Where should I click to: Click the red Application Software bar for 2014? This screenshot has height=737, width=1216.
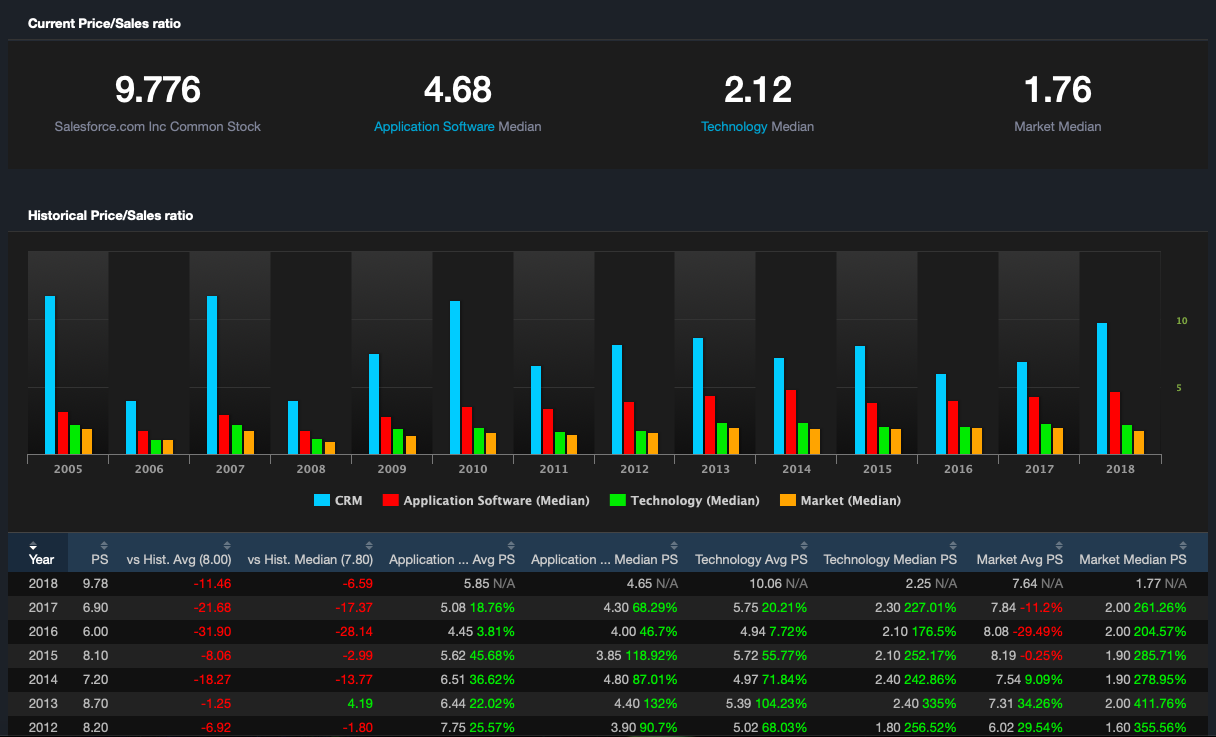(x=791, y=422)
